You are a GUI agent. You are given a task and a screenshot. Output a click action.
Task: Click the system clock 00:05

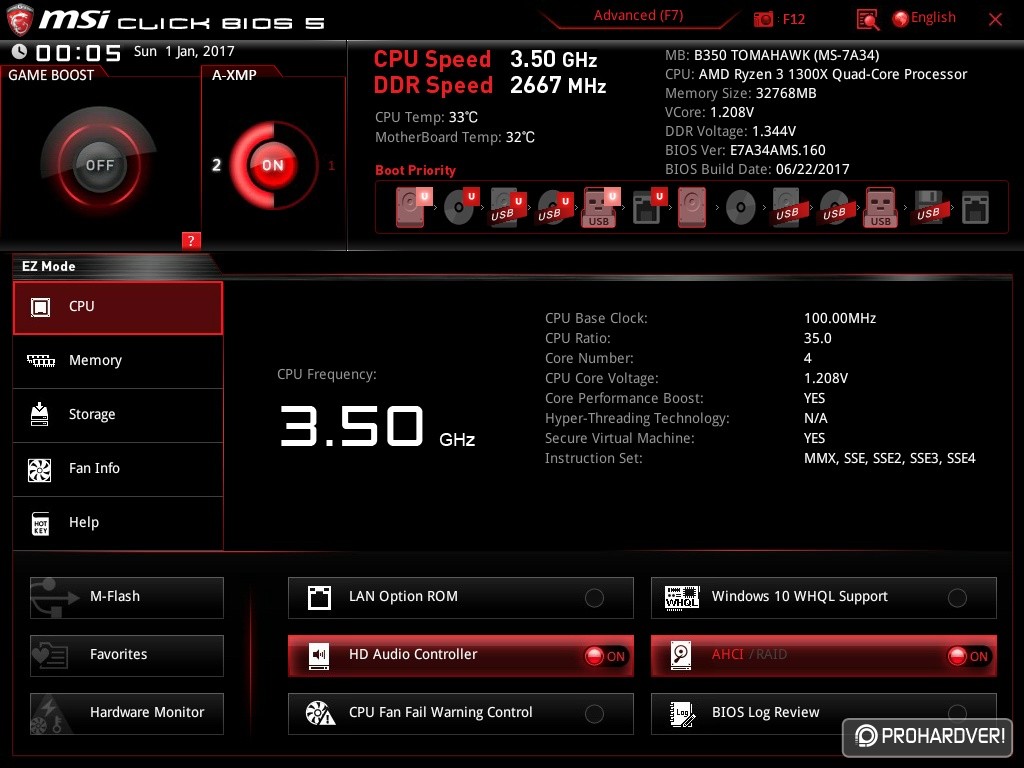78,53
